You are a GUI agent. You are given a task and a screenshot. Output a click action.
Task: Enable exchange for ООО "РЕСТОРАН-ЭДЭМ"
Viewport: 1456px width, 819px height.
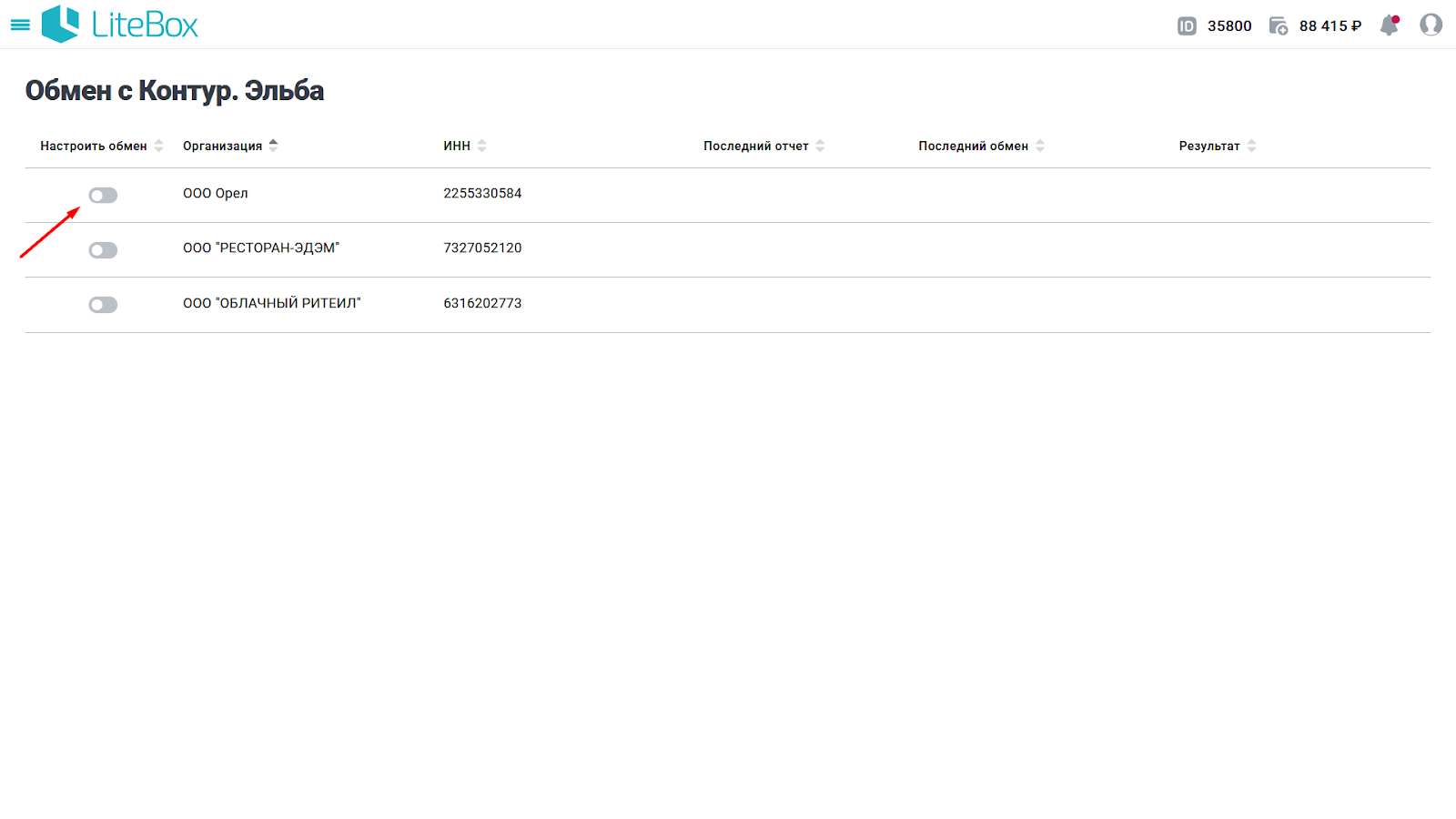[x=103, y=250]
